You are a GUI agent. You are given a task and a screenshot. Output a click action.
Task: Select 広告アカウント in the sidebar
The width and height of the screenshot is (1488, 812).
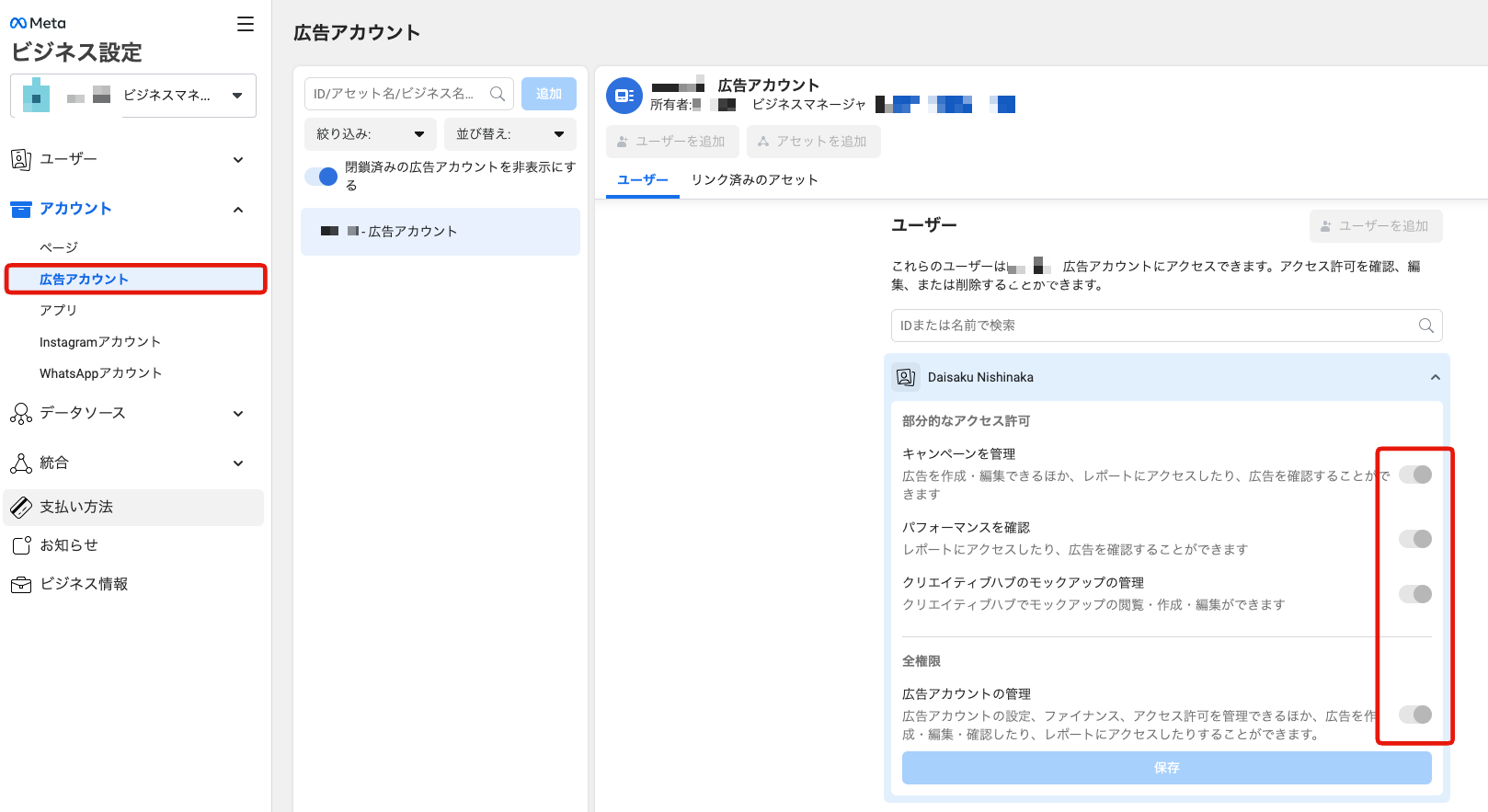click(136, 279)
